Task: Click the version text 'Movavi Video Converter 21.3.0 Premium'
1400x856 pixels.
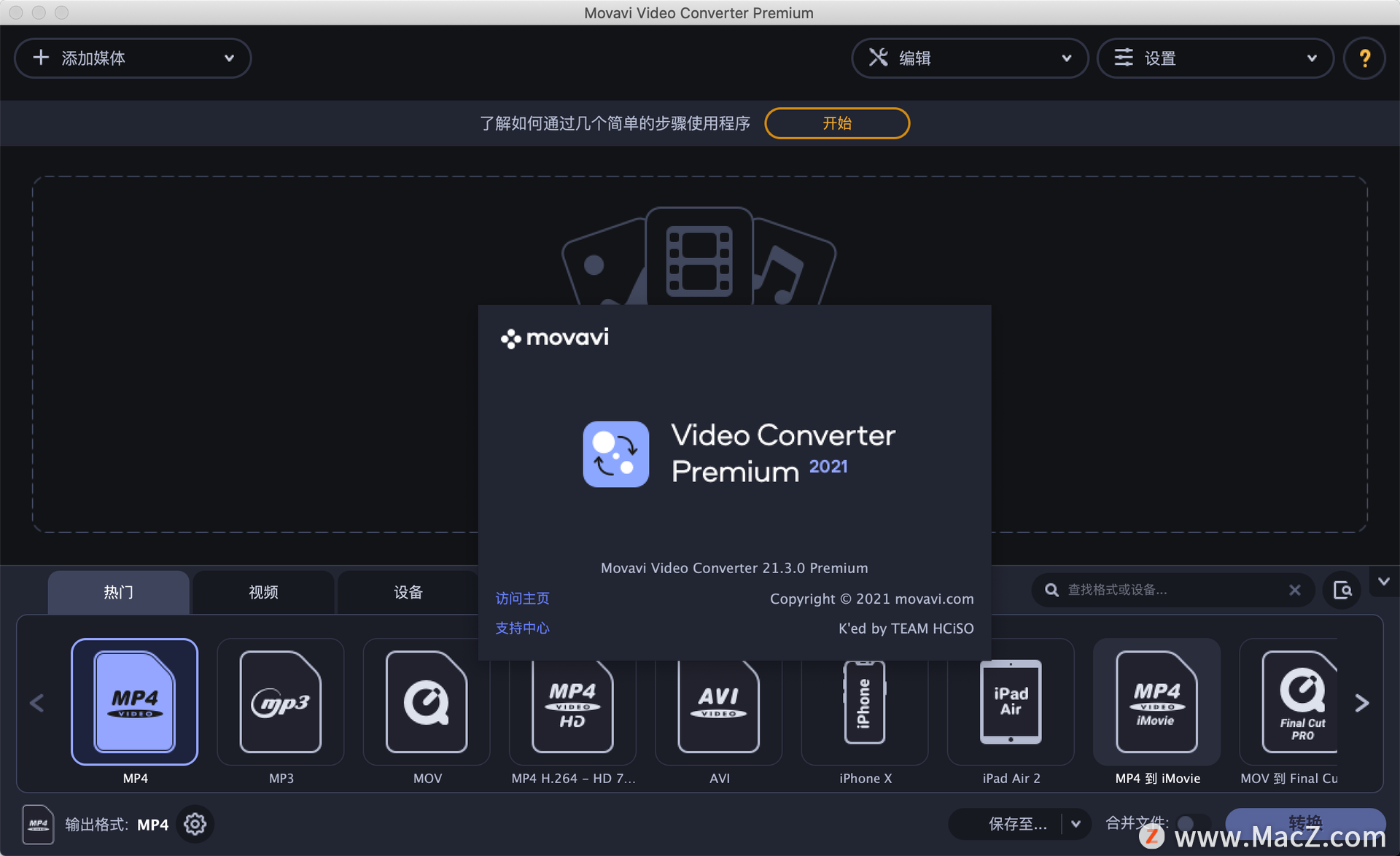Action: pos(734,568)
